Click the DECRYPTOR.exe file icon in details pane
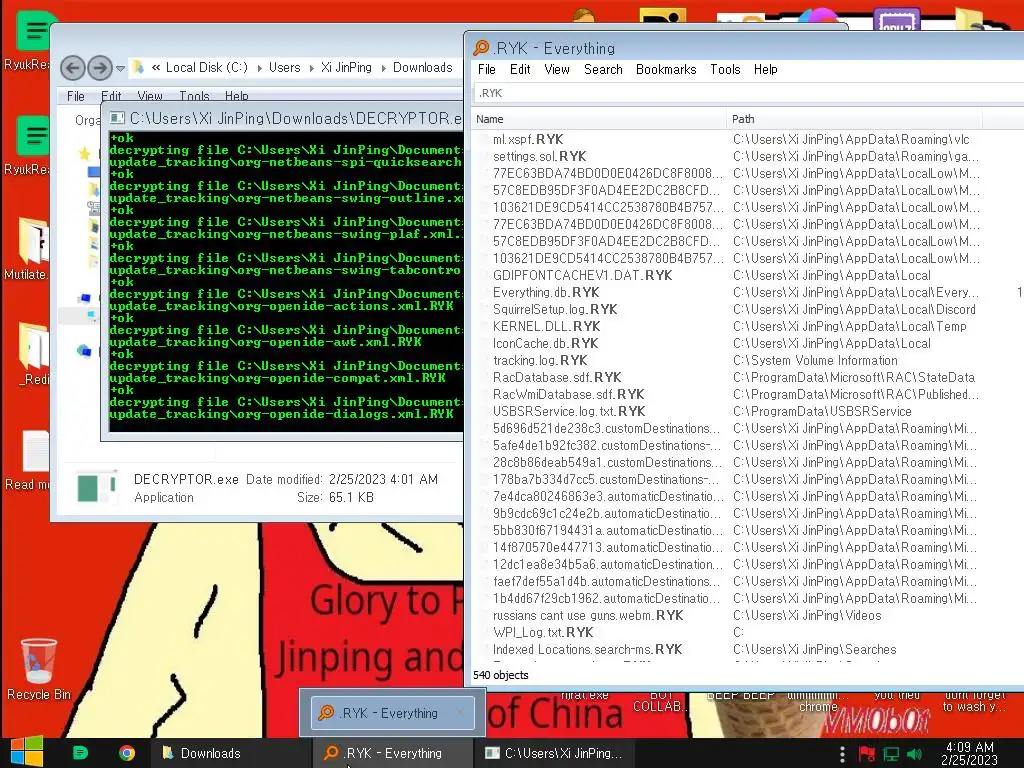 tap(97, 488)
